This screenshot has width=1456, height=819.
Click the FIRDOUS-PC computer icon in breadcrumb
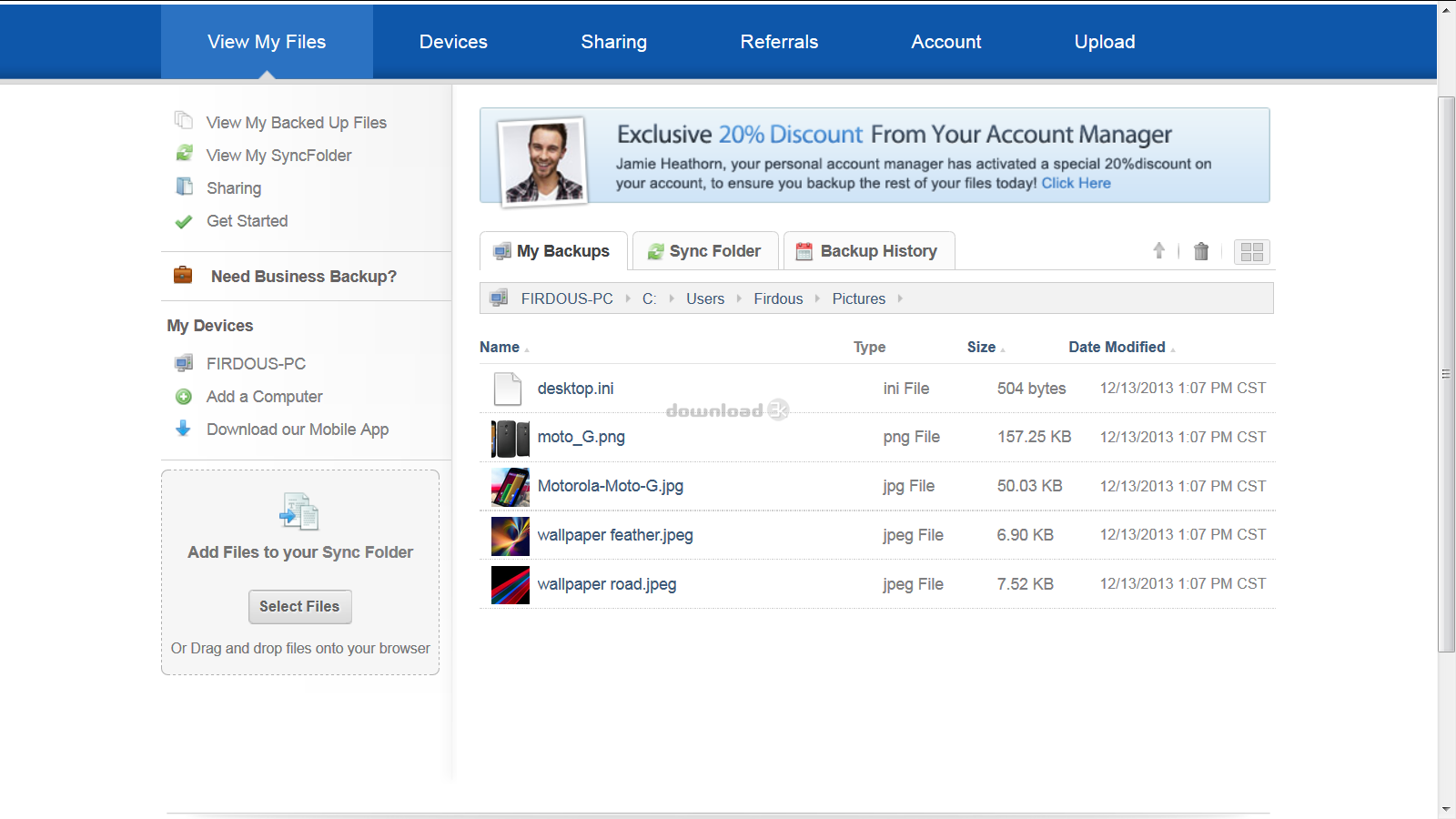point(499,298)
